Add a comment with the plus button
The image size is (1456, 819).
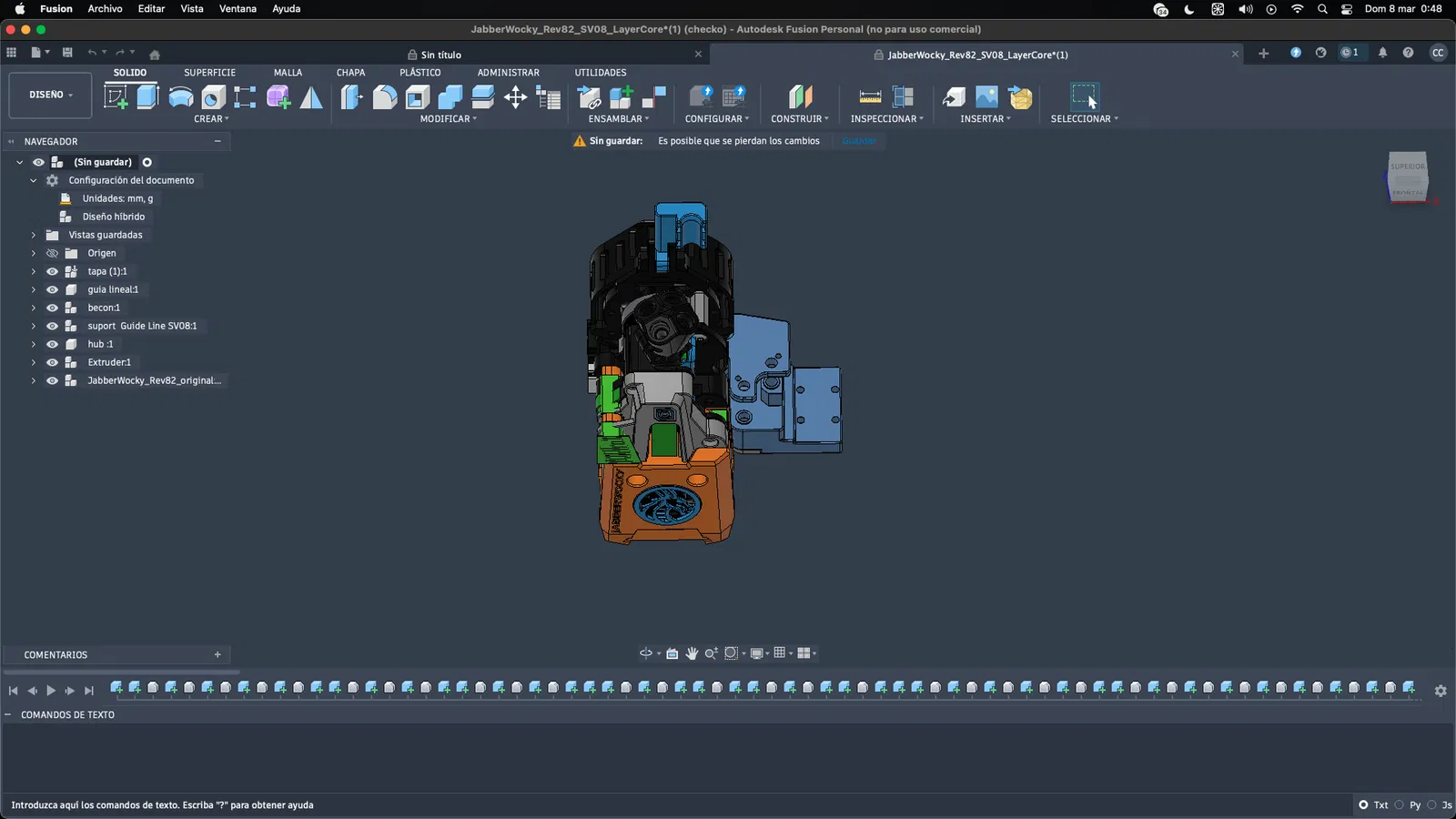pos(217,654)
